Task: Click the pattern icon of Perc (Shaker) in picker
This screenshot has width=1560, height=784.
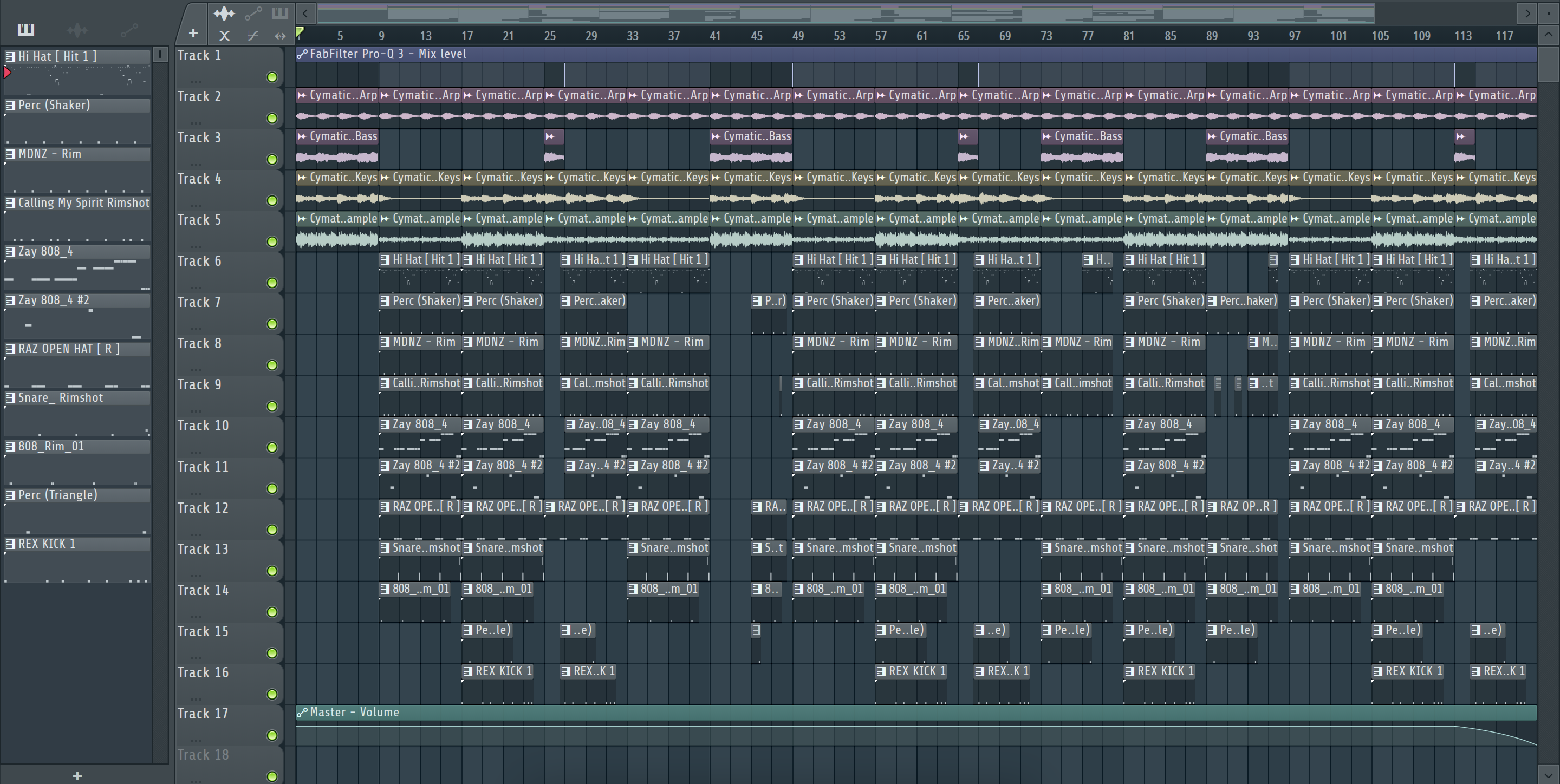Action: pos(10,106)
